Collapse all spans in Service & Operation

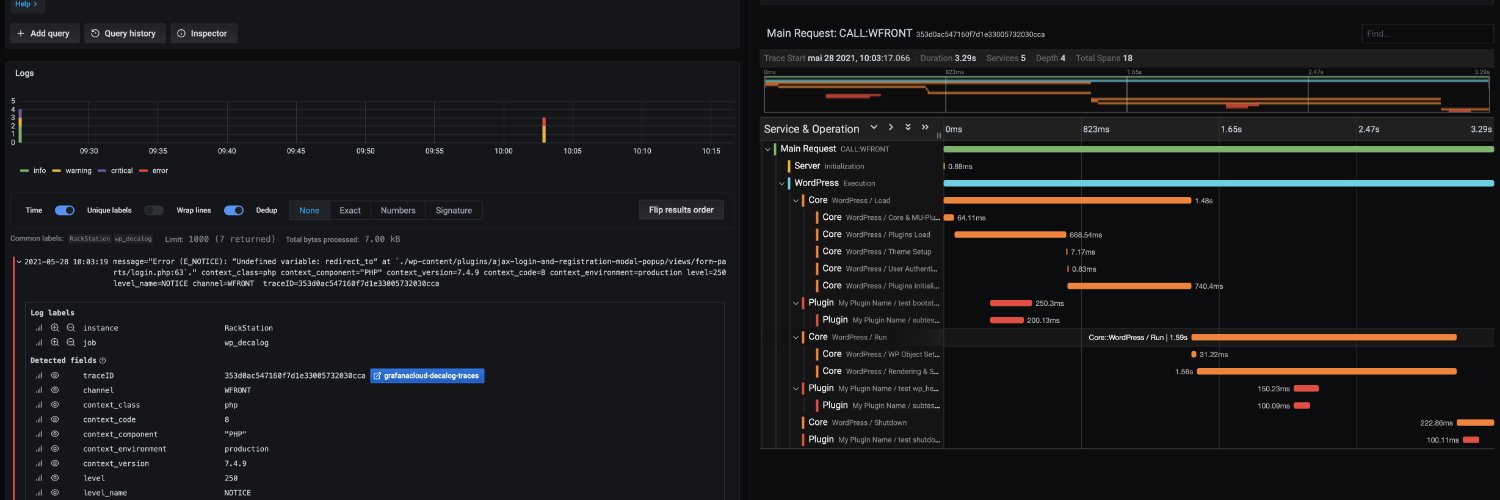[924, 128]
